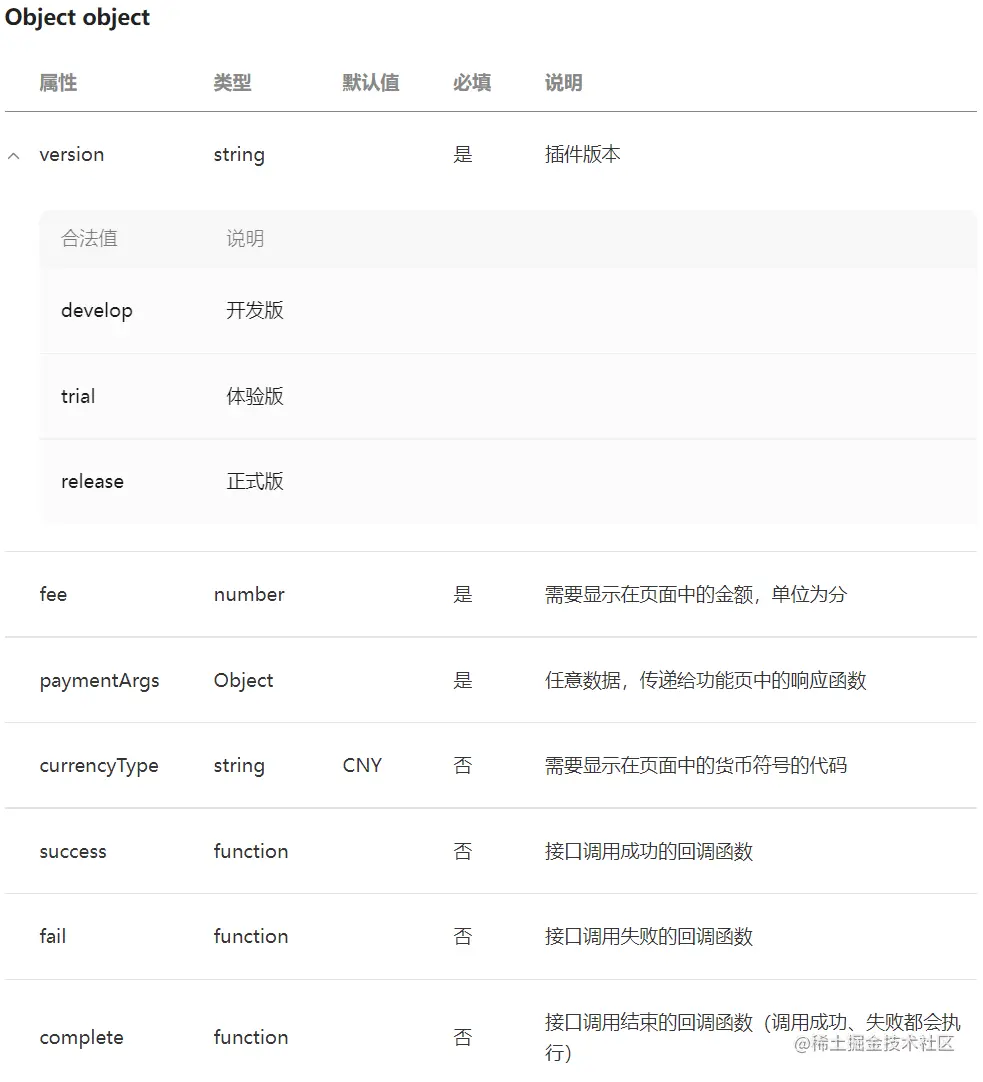The width and height of the screenshot is (983, 1082).
Task: Select the 'paymentArgs' property name
Action: pyautogui.click(x=99, y=681)
